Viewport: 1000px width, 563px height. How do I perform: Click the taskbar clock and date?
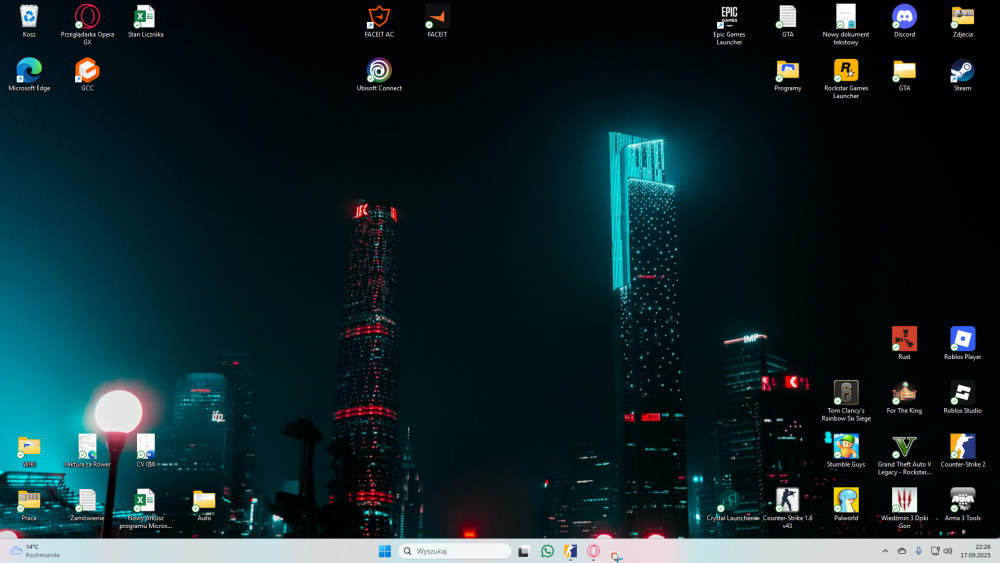(975, 552)
